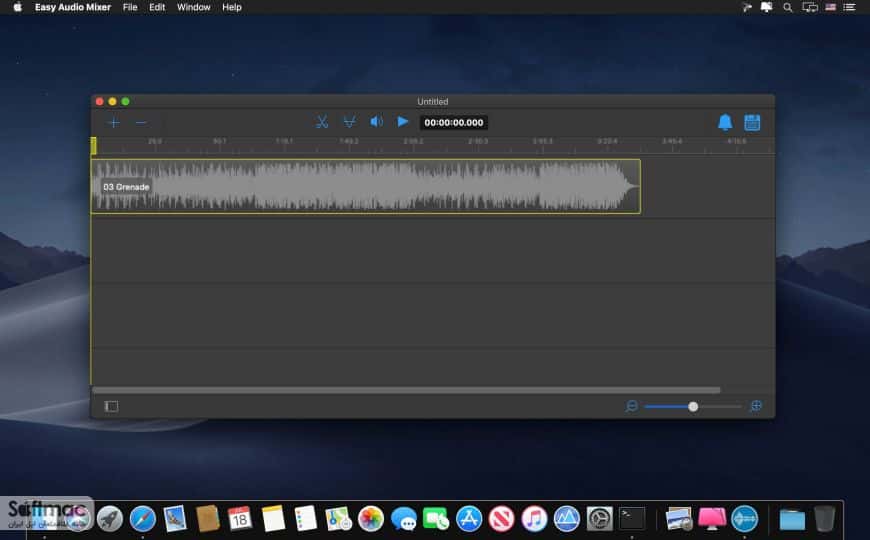Toggle the sidebar panel icon at bottom left

pyautogui.click(x=111, y=406)
